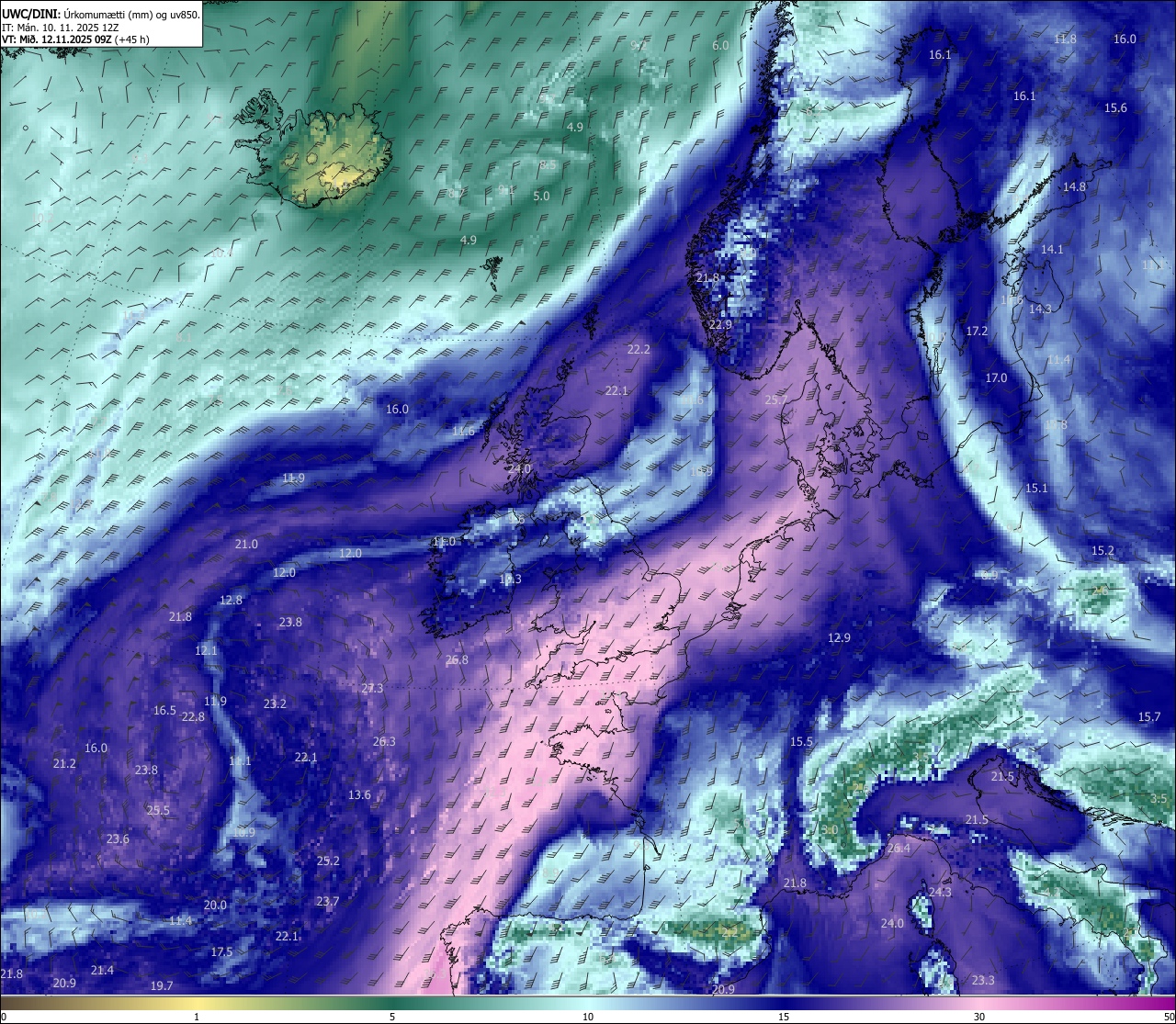
Task: Click the 15 tick on the color scale
Action: [x=784, y=1017]
